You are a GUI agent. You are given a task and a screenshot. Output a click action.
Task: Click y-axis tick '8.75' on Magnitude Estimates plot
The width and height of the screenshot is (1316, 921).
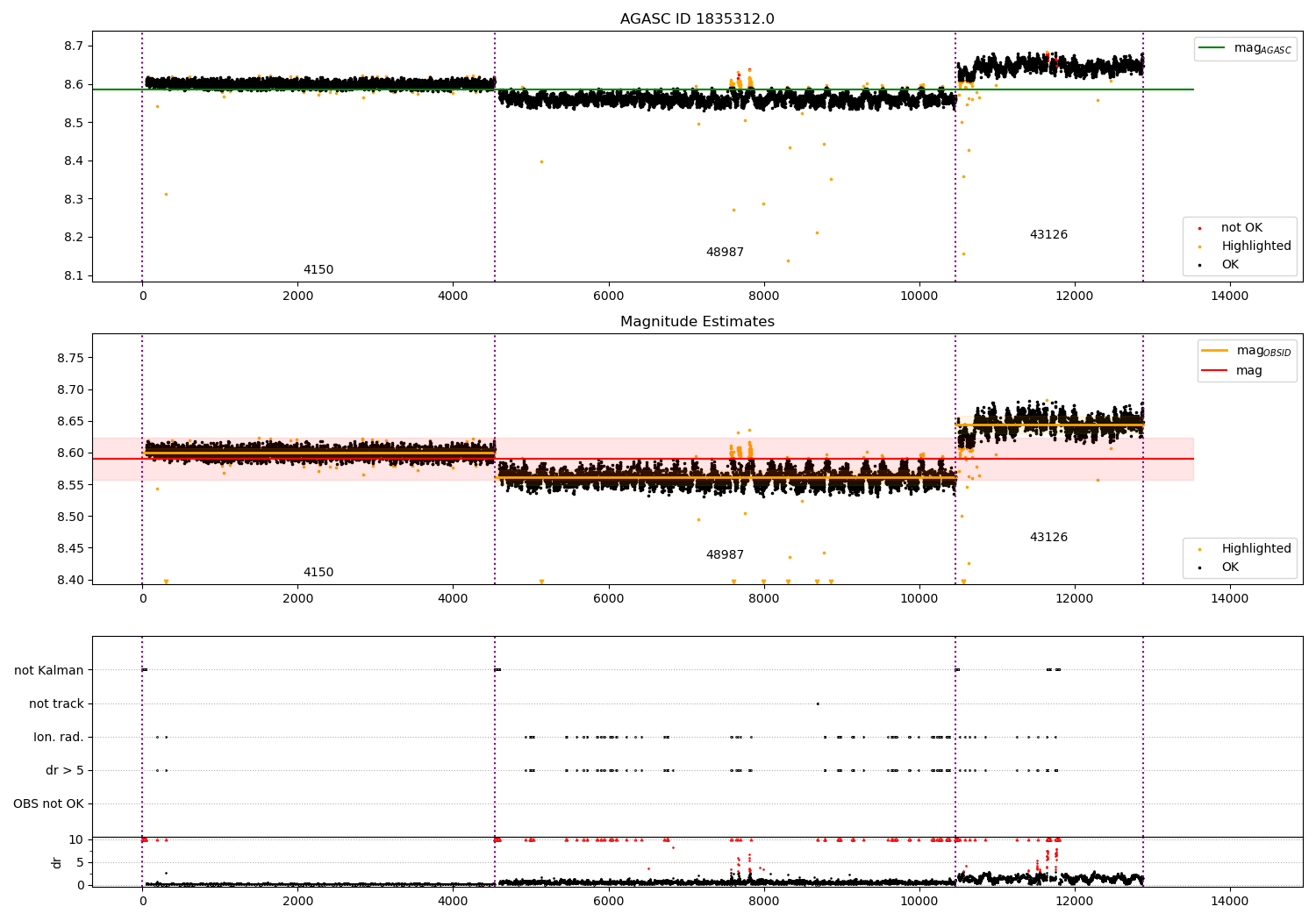(69, 359)
